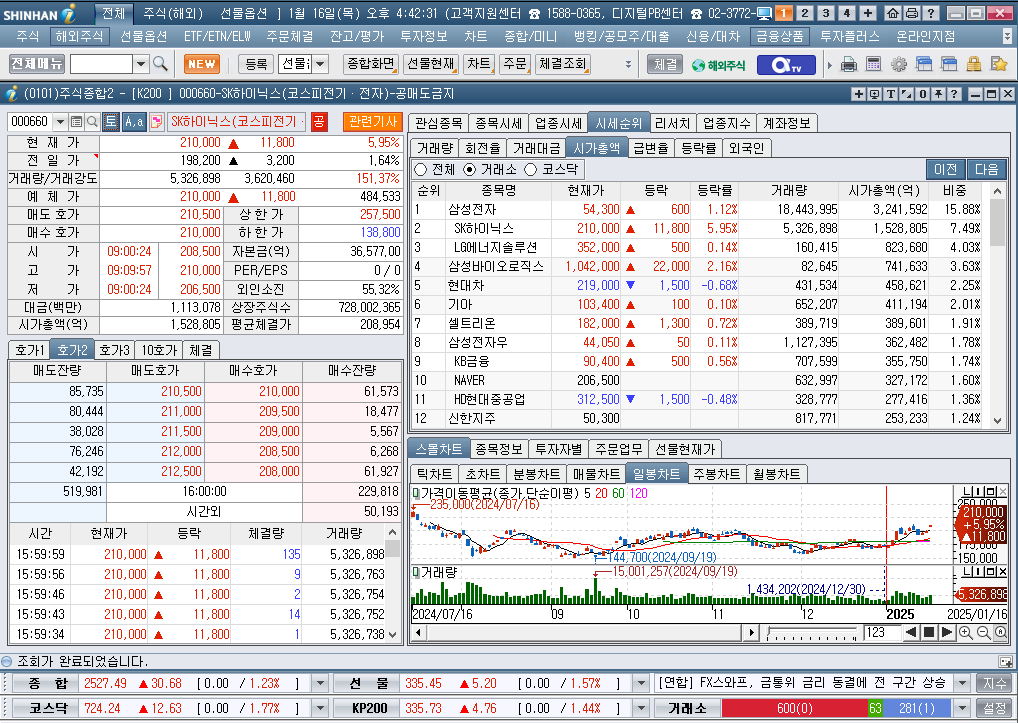Click the chart play forward arrow

947,632
